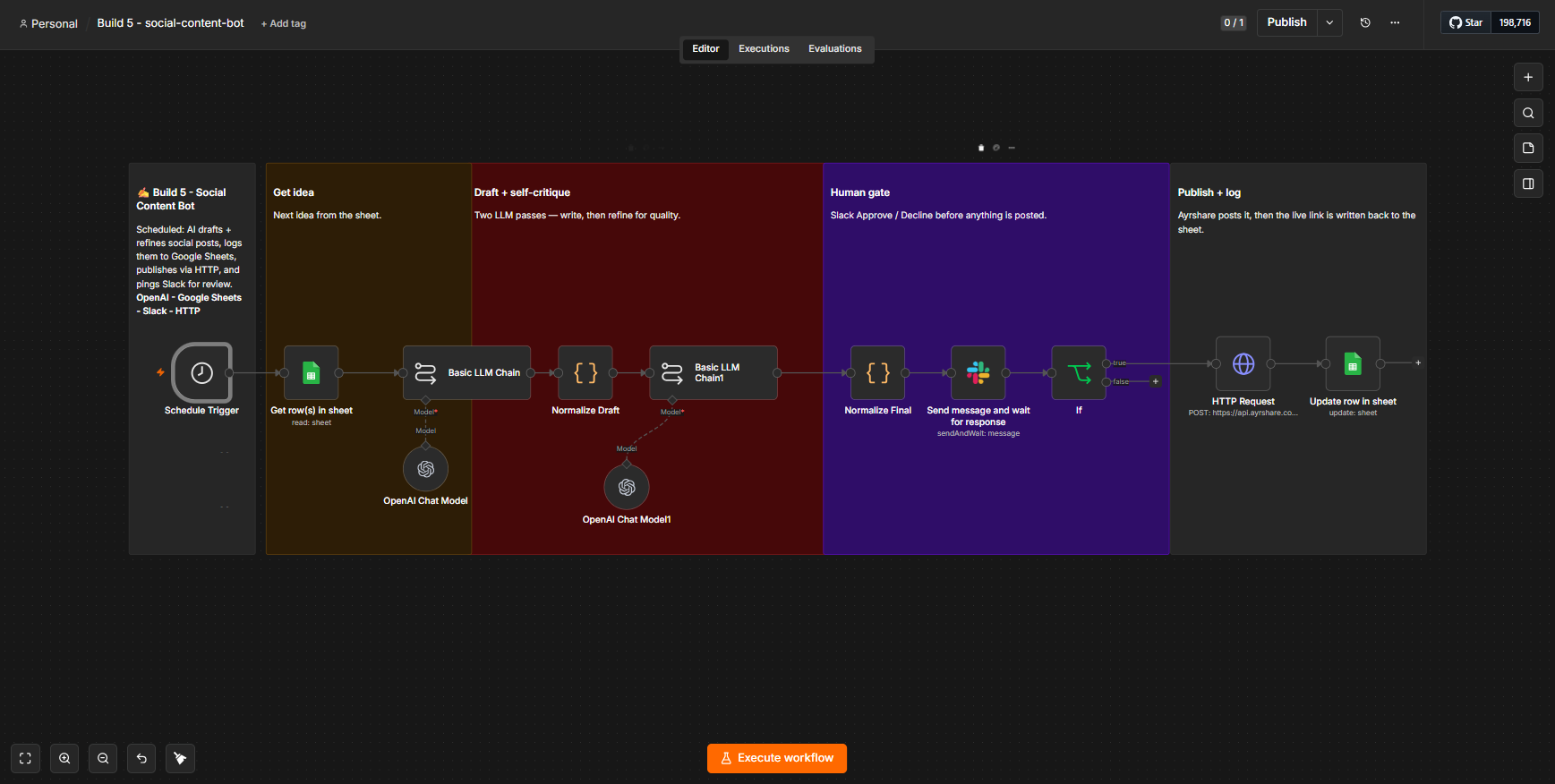Open the OpenAI Chat Model node
This screenshot has width=1555, height=784.
426,469
